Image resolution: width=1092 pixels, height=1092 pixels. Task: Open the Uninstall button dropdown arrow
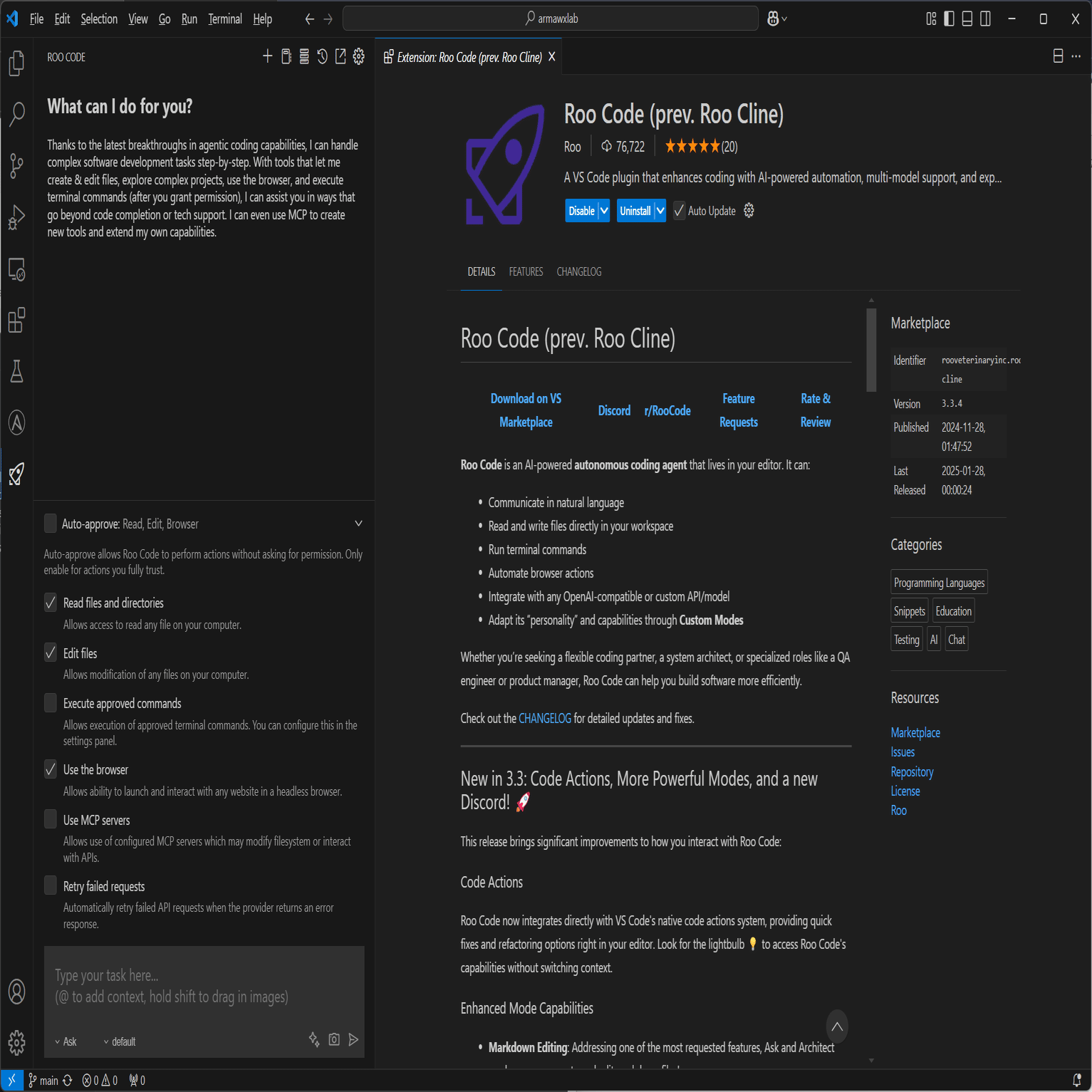tap(660, 210)
